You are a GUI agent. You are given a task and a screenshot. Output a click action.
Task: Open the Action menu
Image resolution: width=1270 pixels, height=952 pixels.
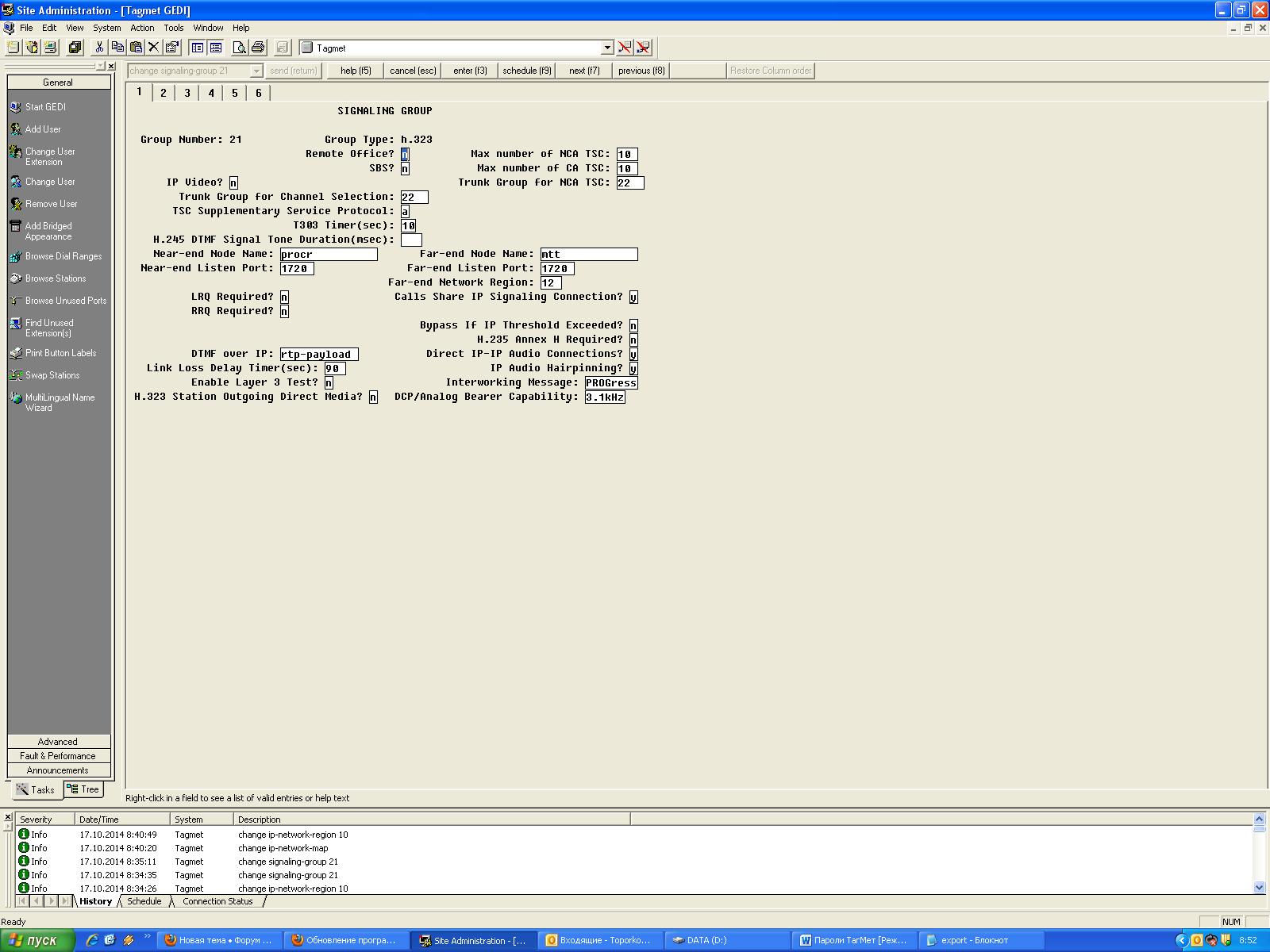coord(142,28)
